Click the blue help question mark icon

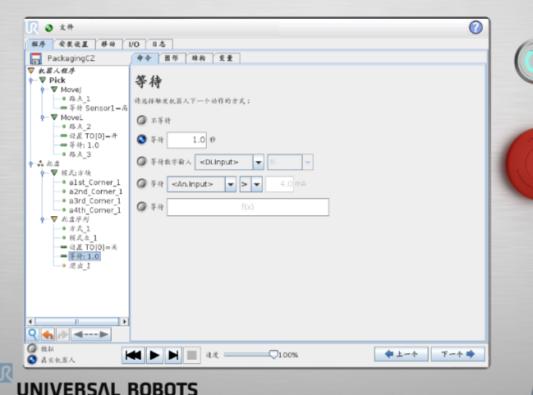(x=476, y=27)
